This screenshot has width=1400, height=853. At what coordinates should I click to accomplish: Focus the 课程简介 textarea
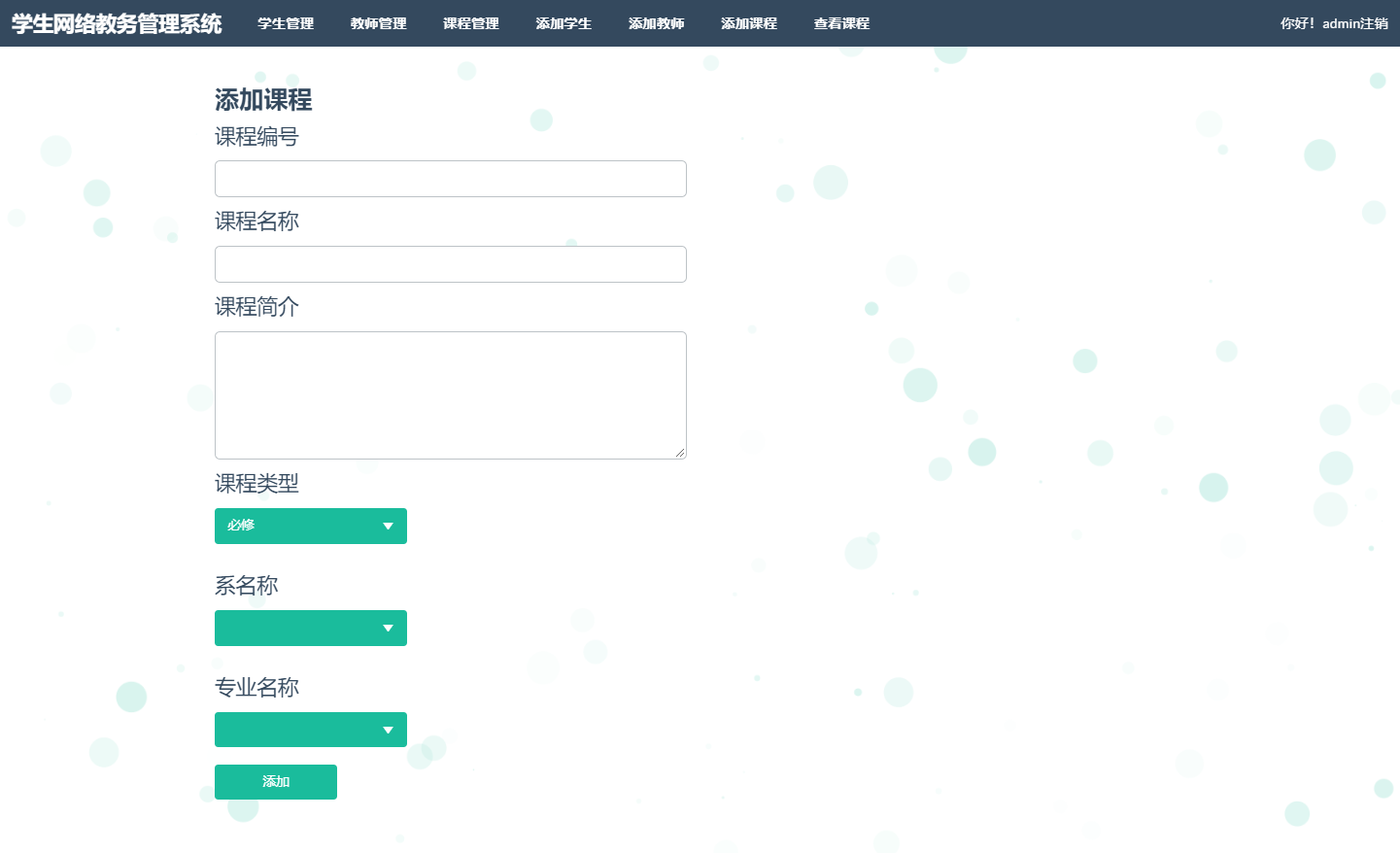click(x=451, y=395)
